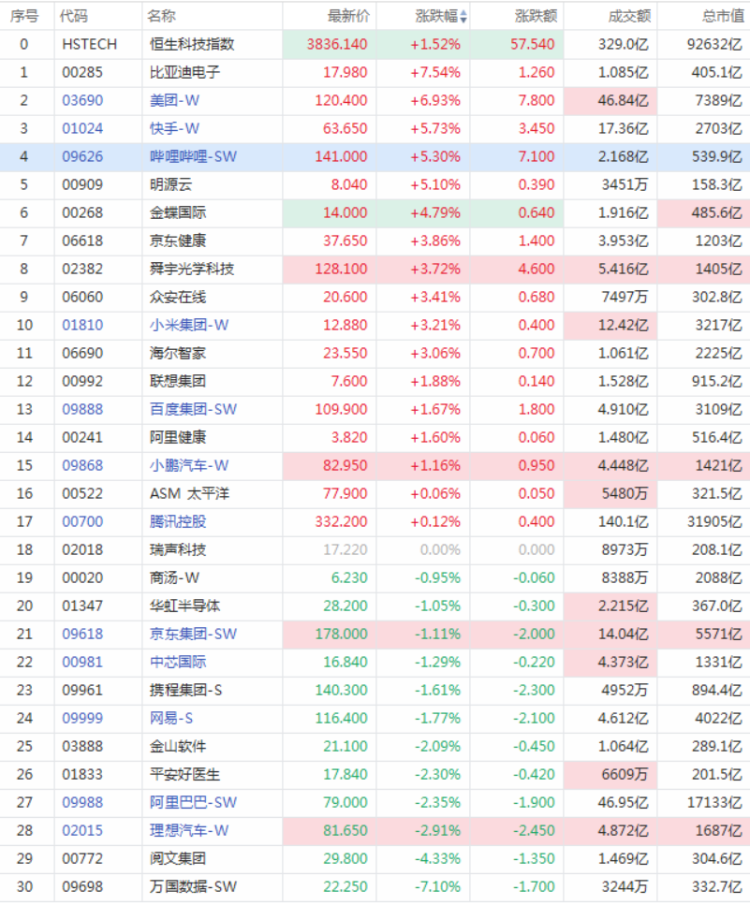Open stock code link 02015
The image size is (750, 905).
point(83,831)
